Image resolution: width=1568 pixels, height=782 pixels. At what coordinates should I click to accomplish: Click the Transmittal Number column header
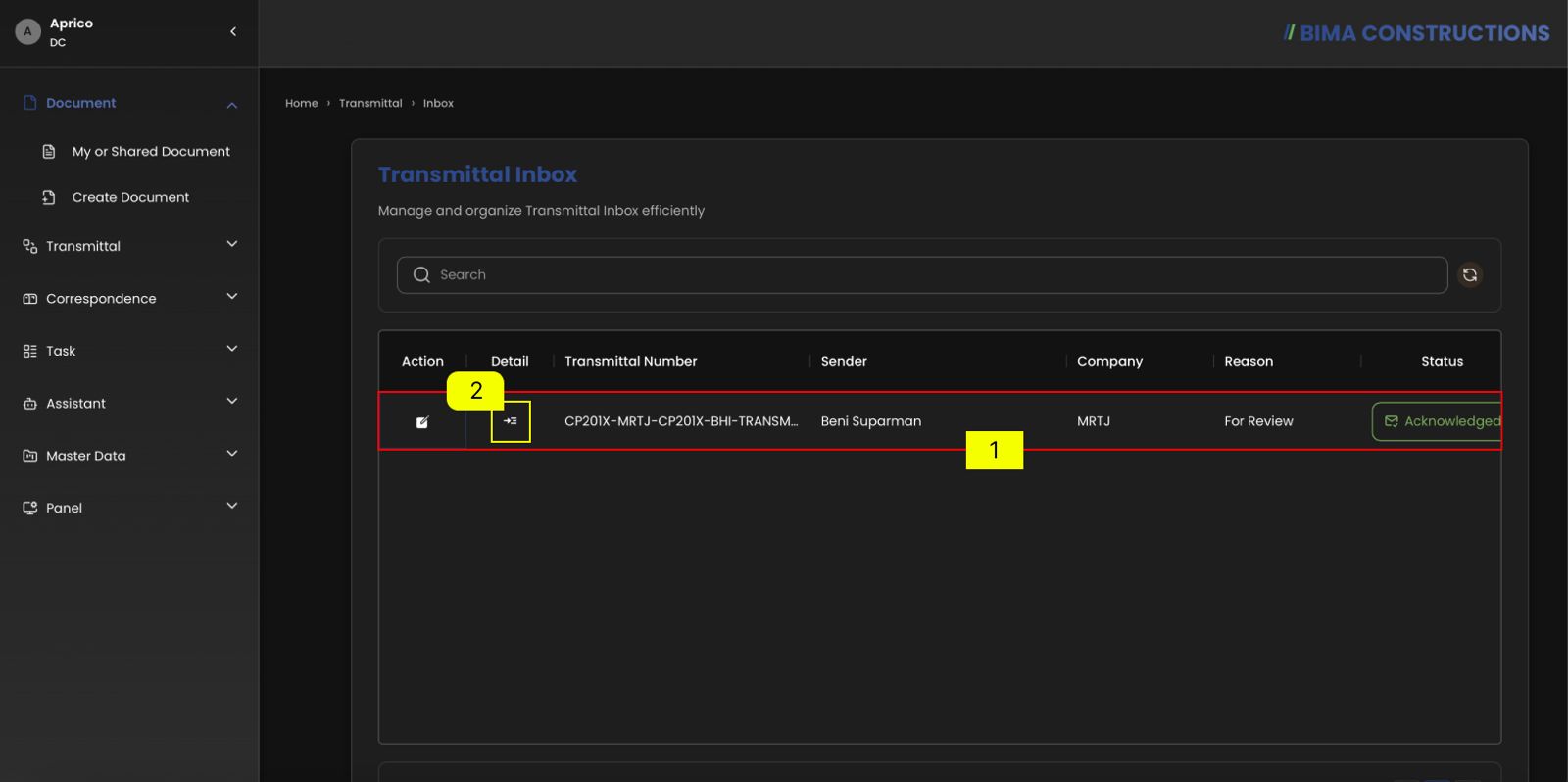pos(631,361)
